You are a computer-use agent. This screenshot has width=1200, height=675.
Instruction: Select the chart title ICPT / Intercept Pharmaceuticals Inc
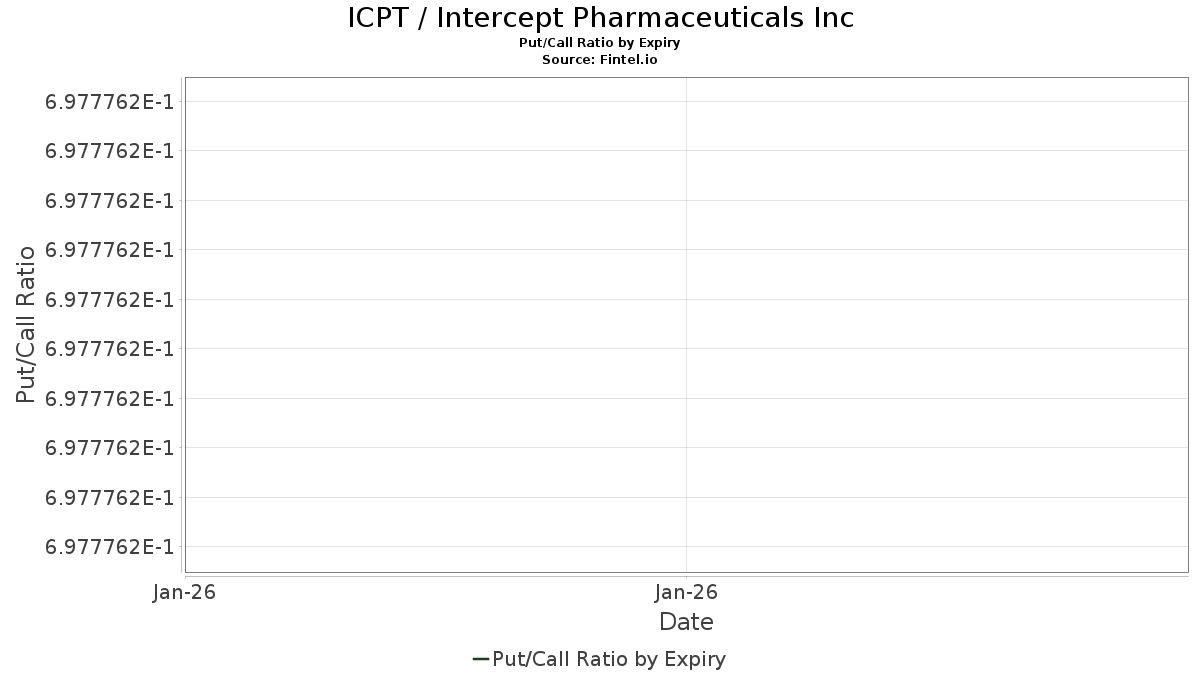600,18
